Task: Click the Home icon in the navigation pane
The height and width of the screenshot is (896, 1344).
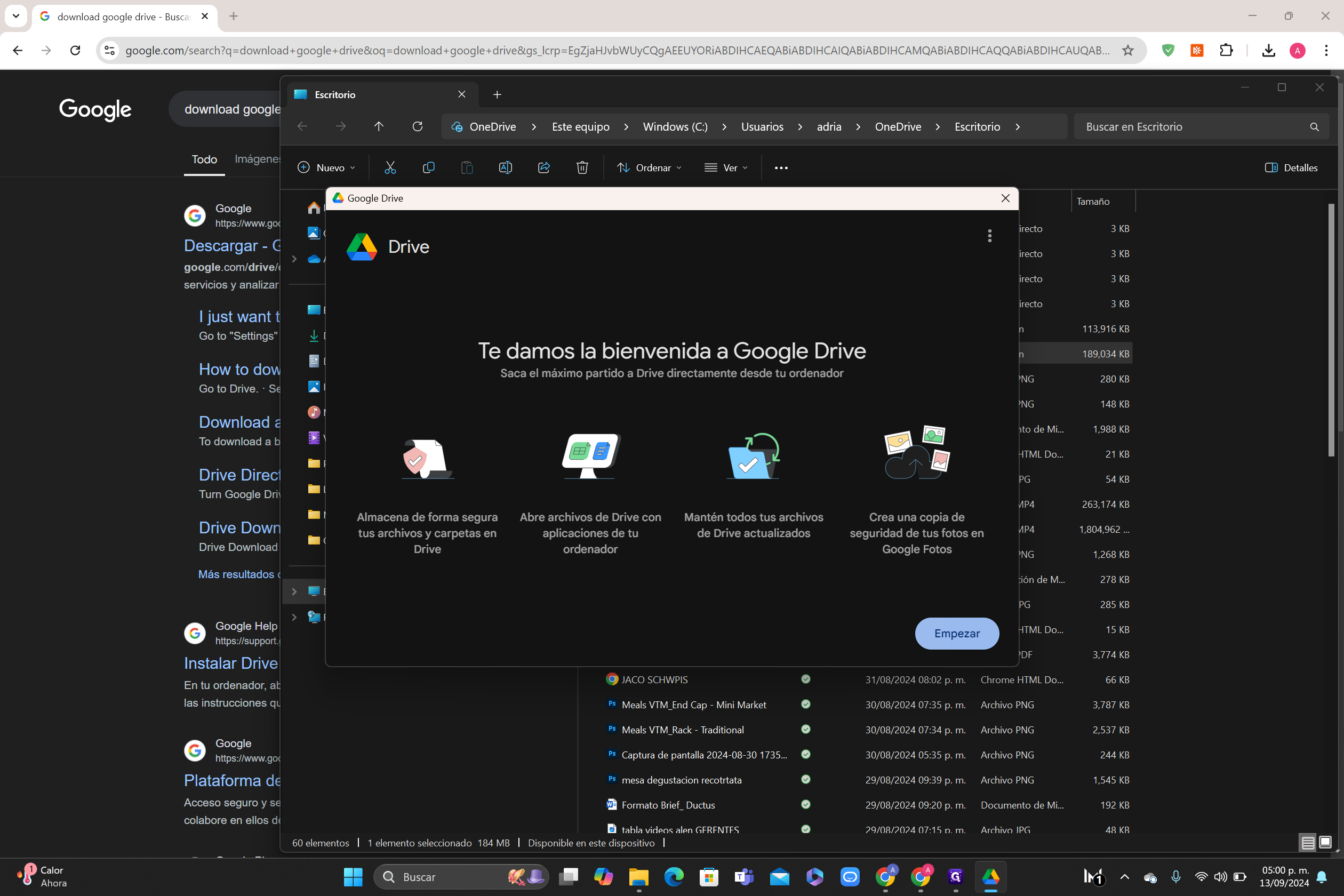Action: point(314,207)
